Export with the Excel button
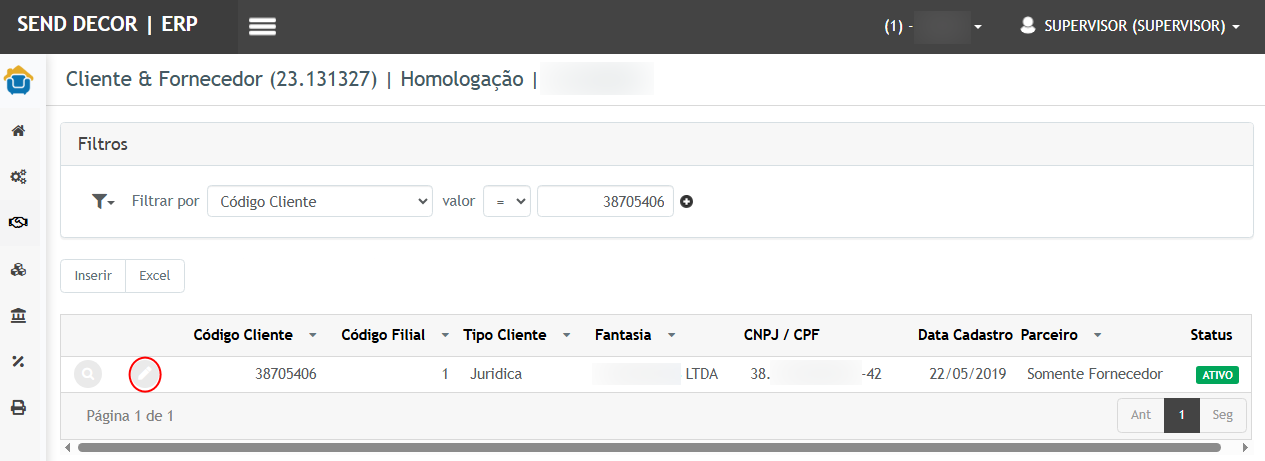Viewport: 1265px width, 461px height. point(155,276)
